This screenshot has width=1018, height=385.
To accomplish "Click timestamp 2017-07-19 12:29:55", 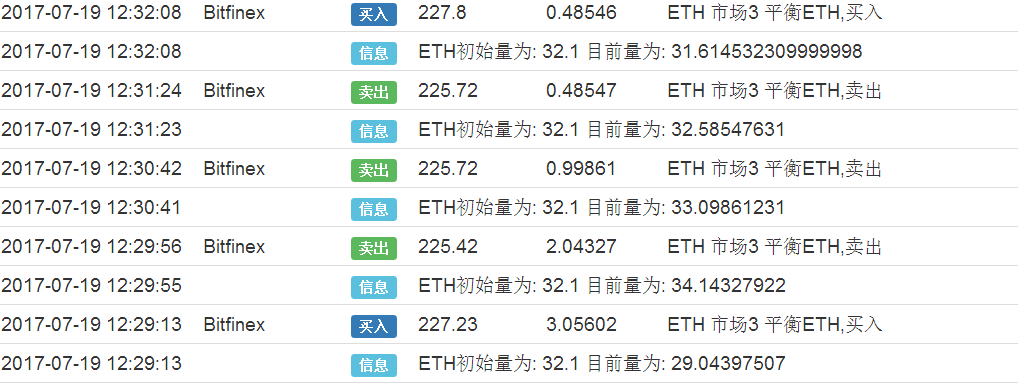I will click(92, 286).
